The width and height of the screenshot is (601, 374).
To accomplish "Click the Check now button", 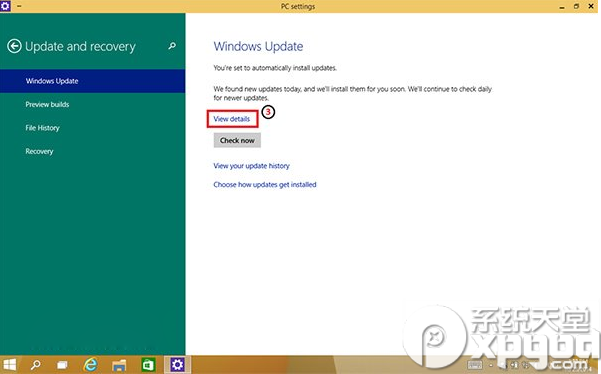I will [237, 140].
